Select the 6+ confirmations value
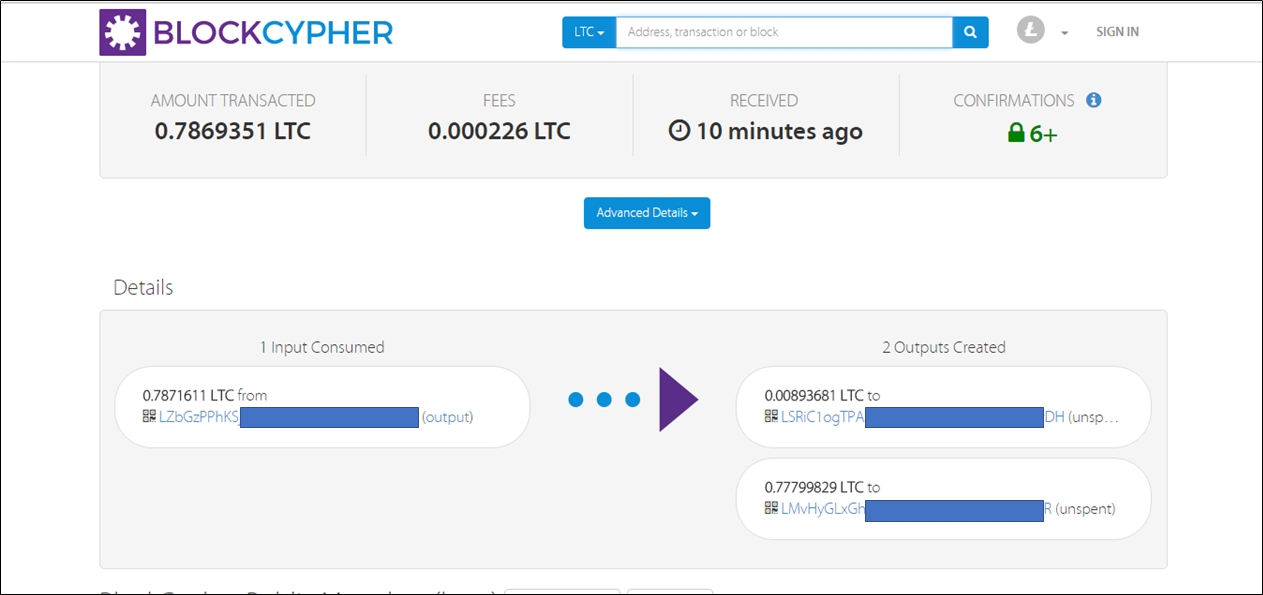The image size is (1263, 595). 1043,134
